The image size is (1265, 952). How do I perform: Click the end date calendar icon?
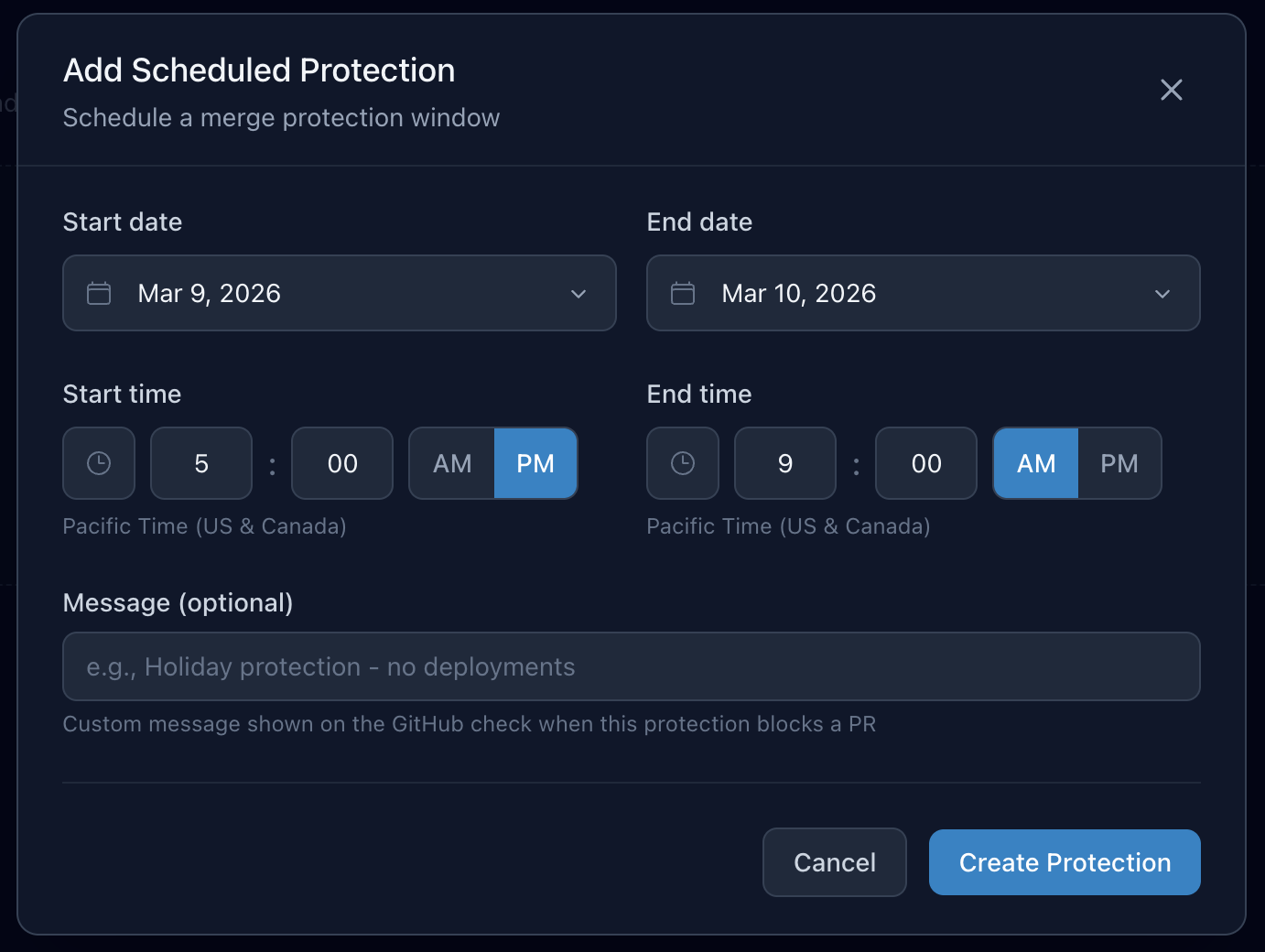[x=682, y=293]
